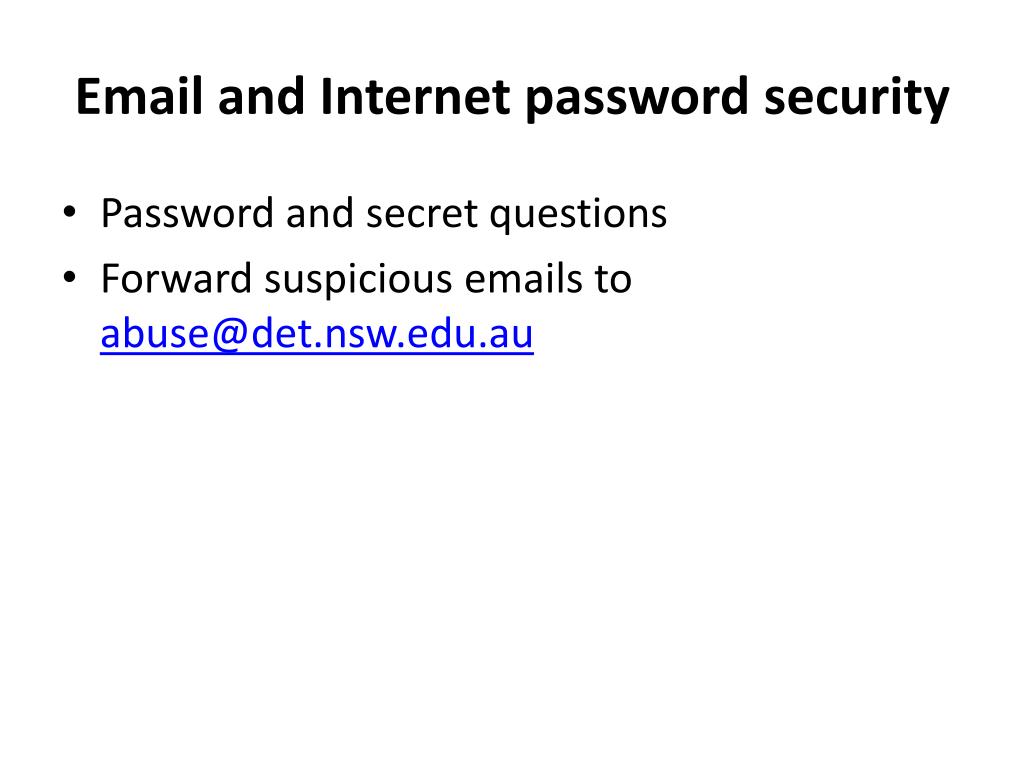This screenshot has width=1024, height=768.
Task: Click the word 'password' in the title
Action: click(637, 99)
